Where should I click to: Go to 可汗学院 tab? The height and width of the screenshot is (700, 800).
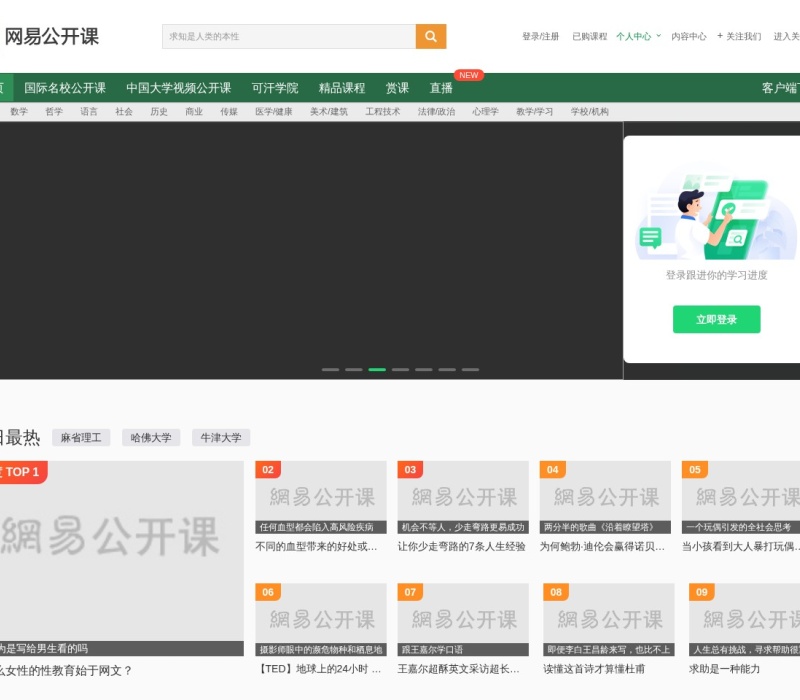pyautogui.click(x=275, y=88)
